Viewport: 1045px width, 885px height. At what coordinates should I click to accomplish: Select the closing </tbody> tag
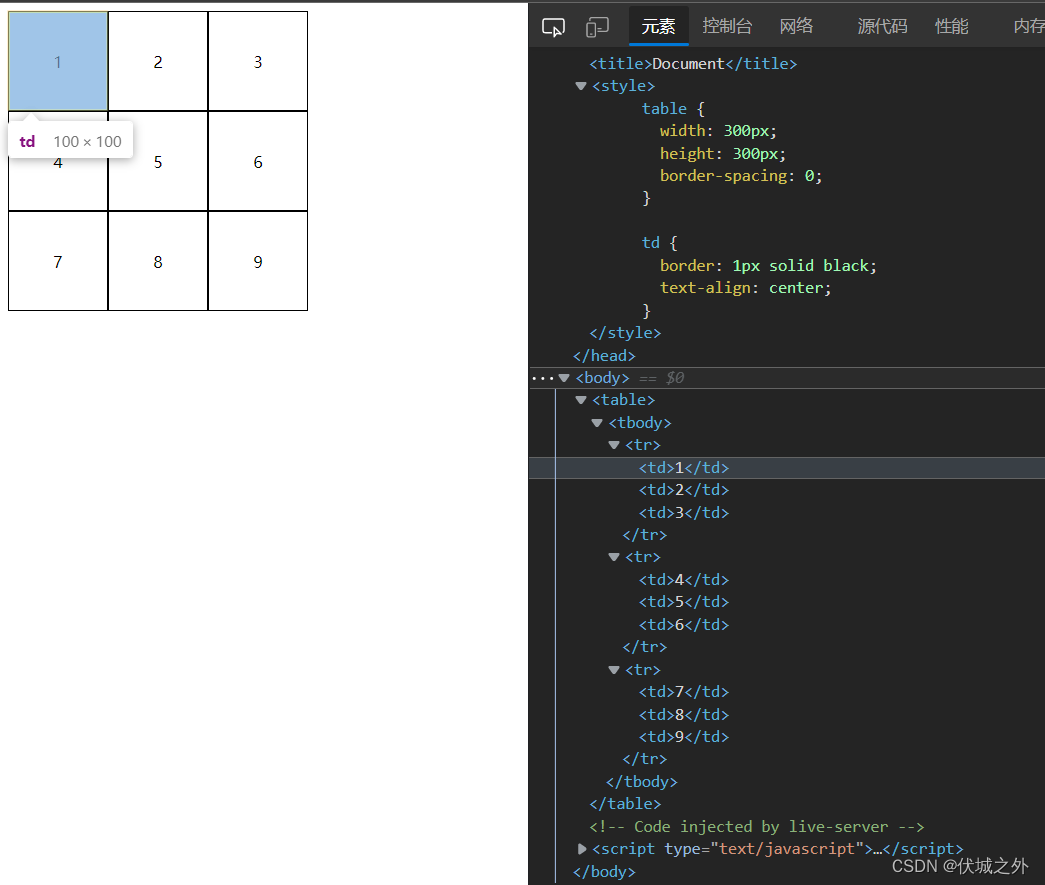click(x=641, y=782)
